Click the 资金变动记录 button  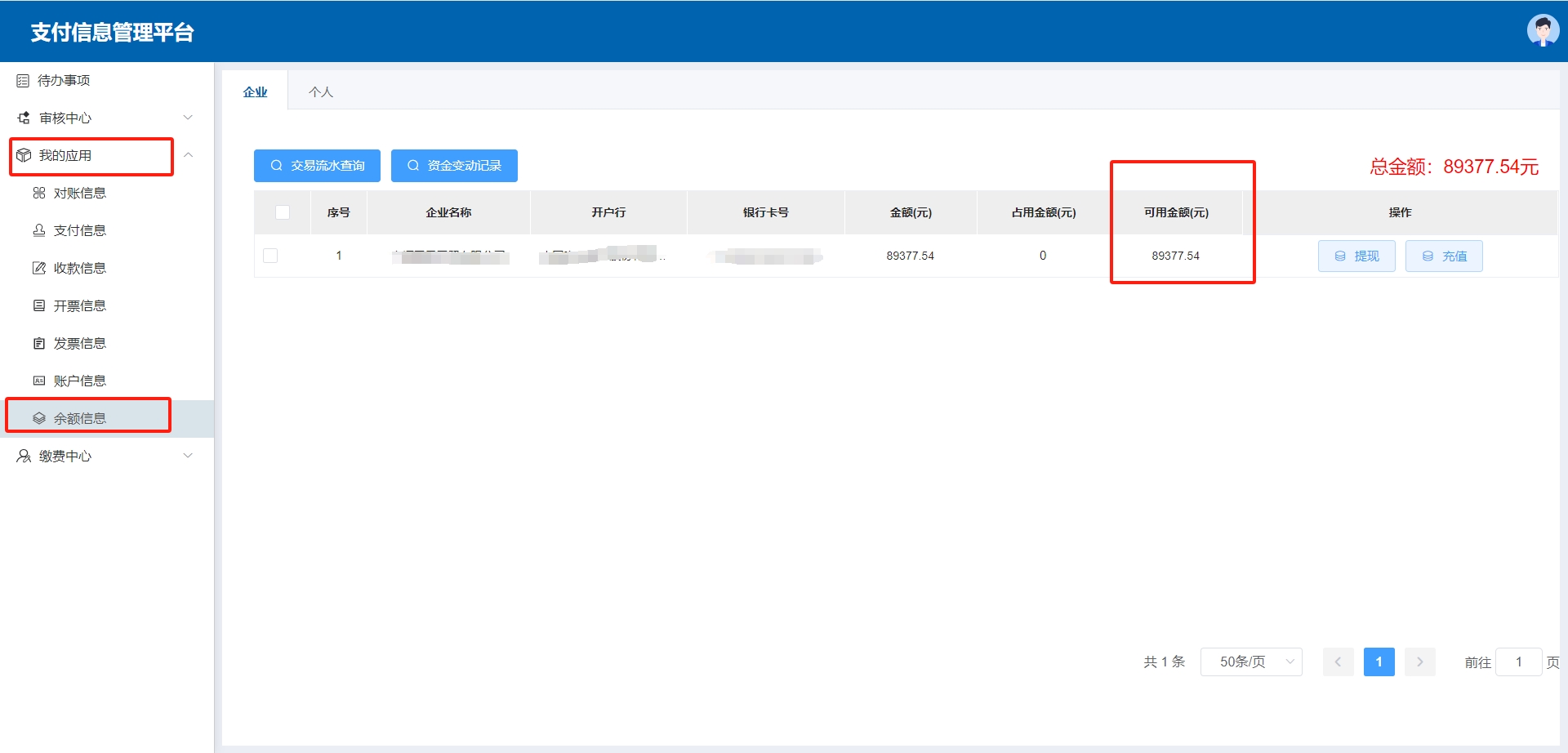(454, 166)
